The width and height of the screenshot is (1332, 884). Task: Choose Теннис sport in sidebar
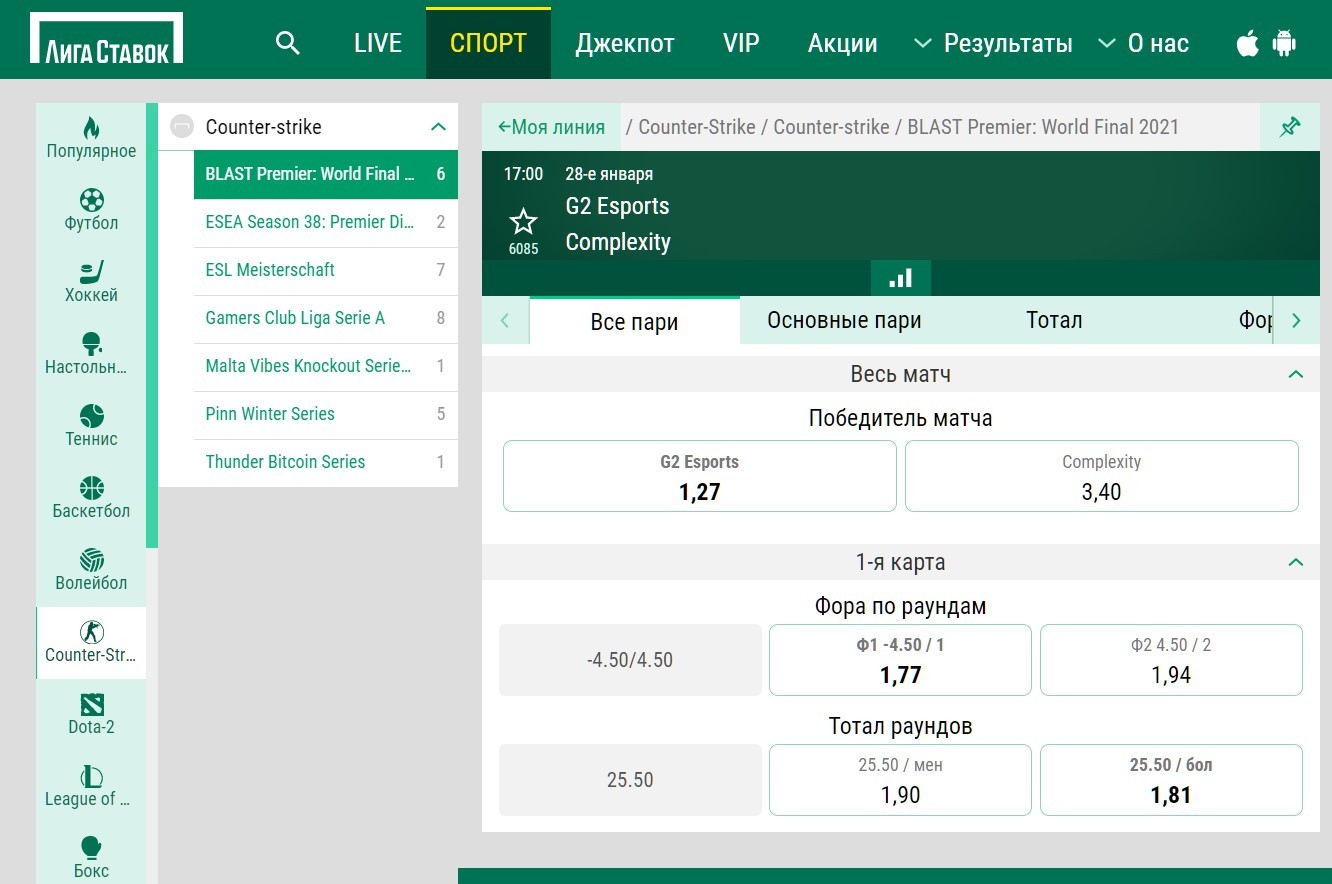91,426
